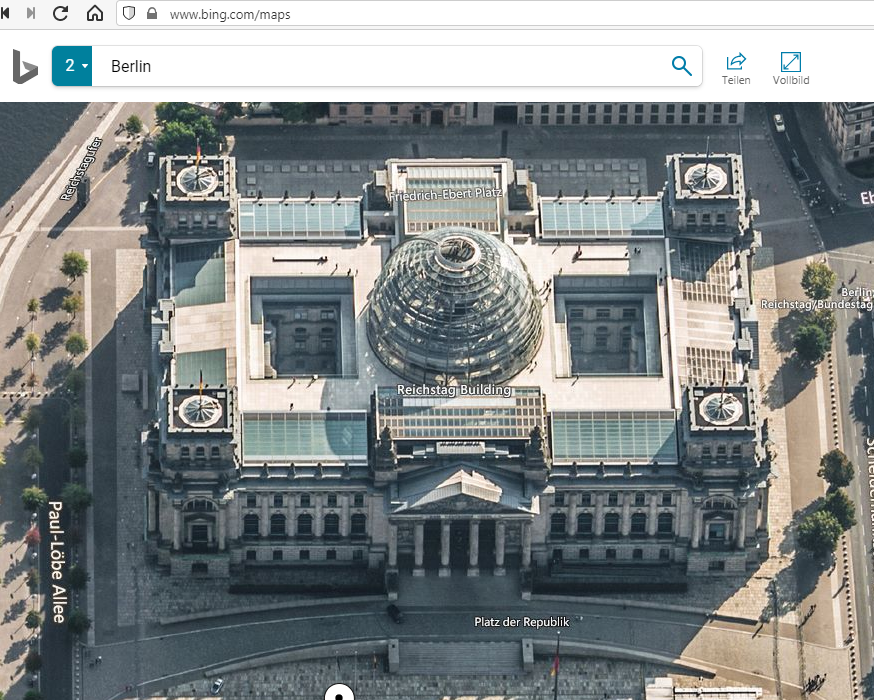Viewport: 874px width, 700px height.
Task: Click the Friedrich-Ebert Platz map label
Action: click(445, 194)
